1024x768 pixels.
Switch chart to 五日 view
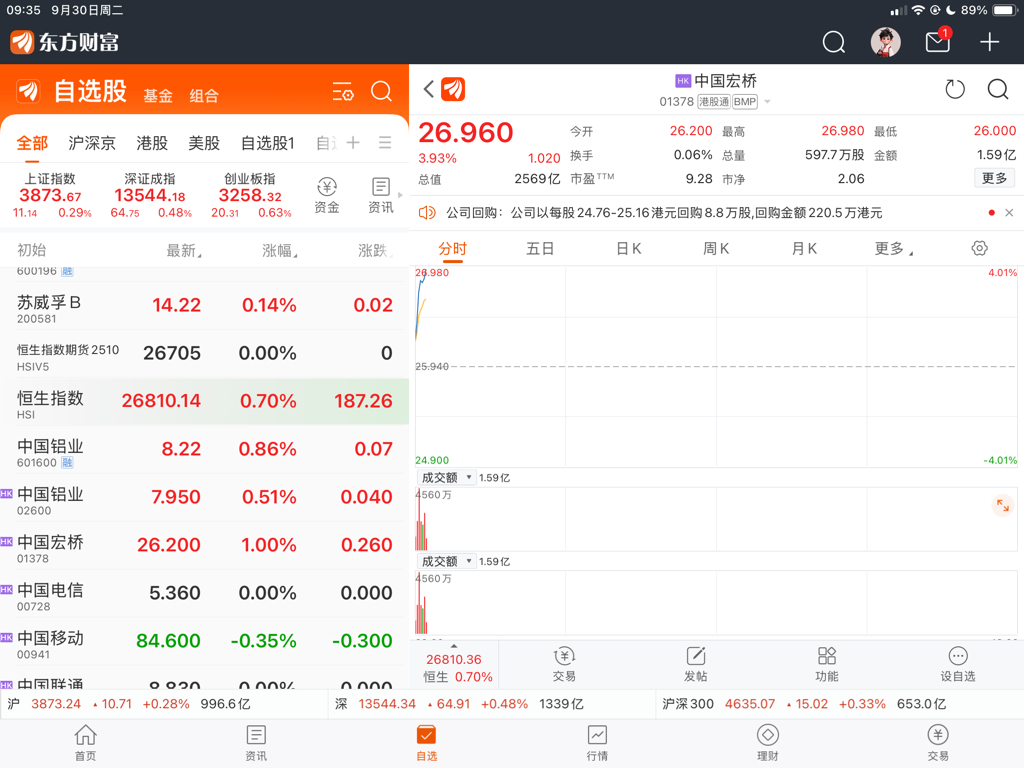pyautogui.click(x=540, y=249)
